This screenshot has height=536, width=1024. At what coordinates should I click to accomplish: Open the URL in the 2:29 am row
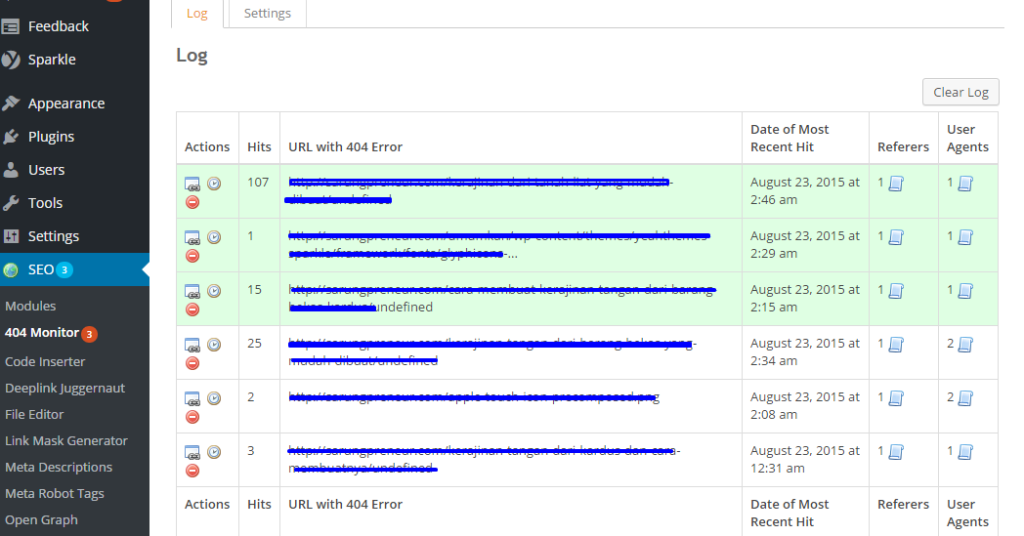coord(192,238)
